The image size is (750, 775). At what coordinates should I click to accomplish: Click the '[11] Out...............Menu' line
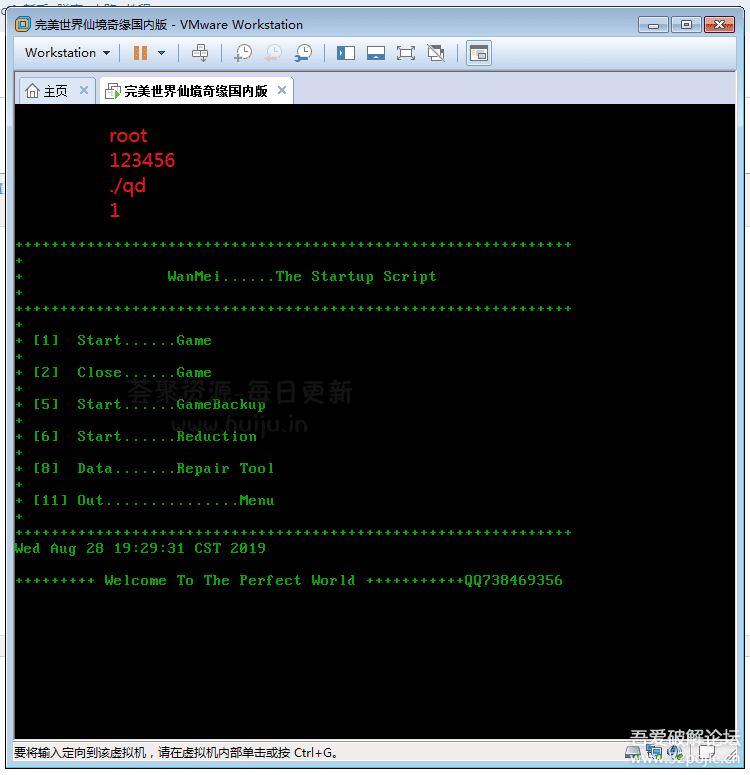click(x=153, y=500)
